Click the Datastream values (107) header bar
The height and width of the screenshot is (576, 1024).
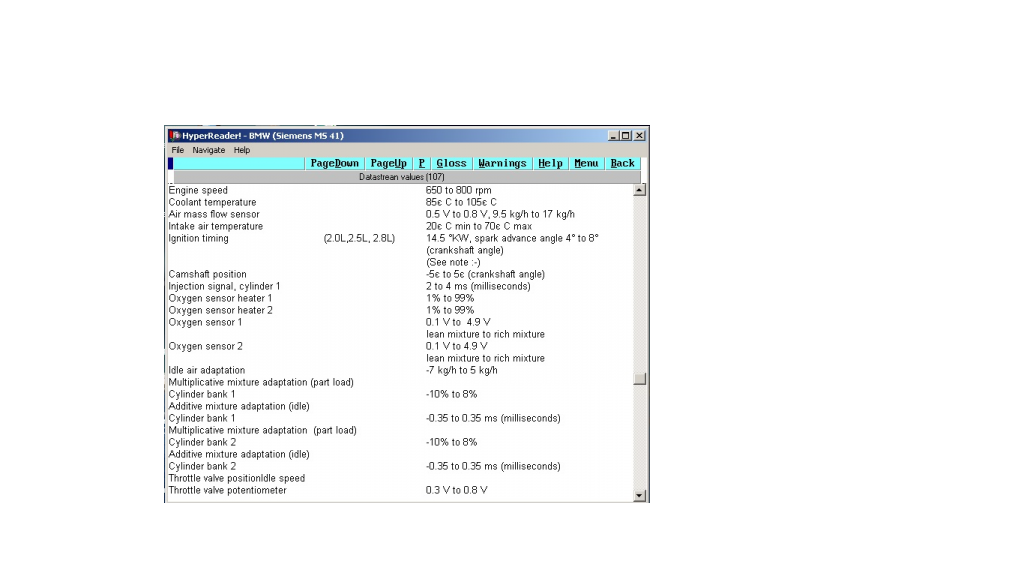(x=401, y=177)
